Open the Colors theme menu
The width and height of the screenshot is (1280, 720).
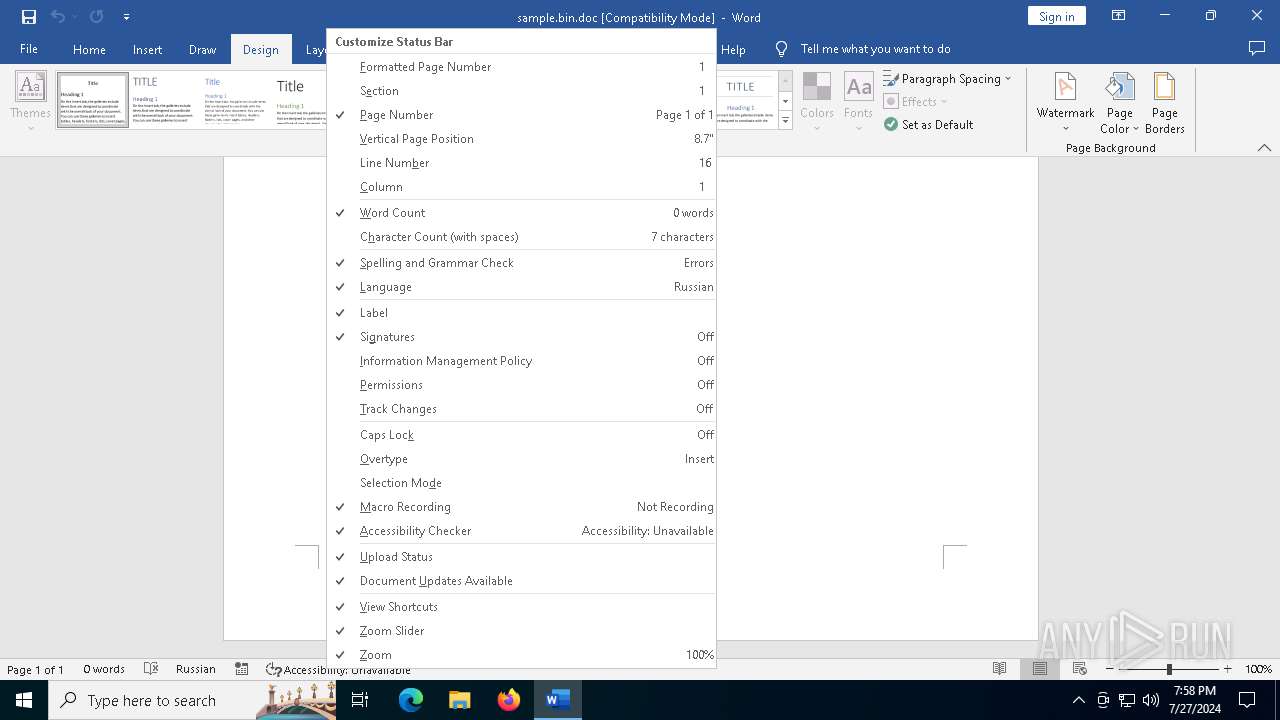tap(817, 102)
